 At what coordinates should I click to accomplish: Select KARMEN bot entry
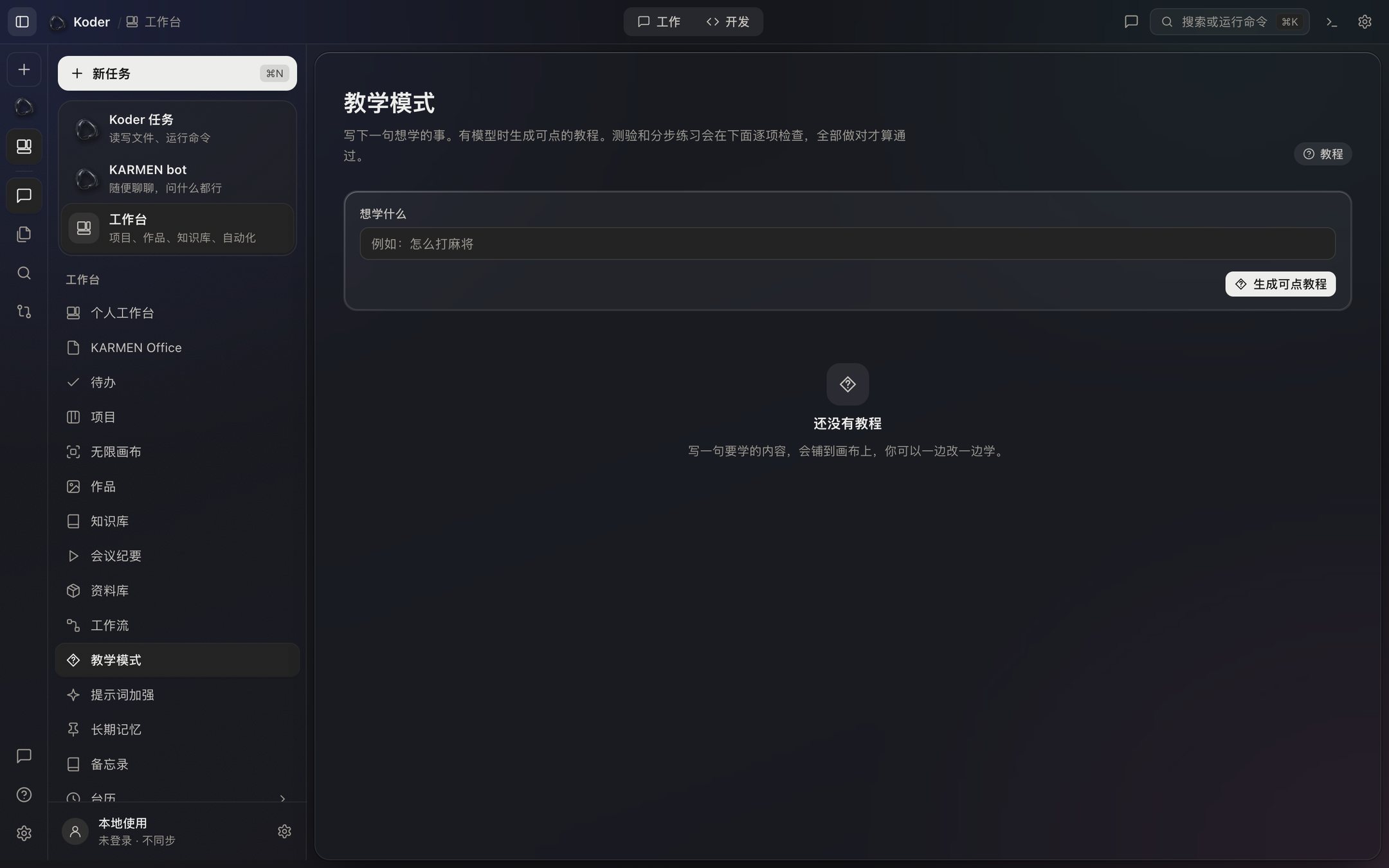177,178
